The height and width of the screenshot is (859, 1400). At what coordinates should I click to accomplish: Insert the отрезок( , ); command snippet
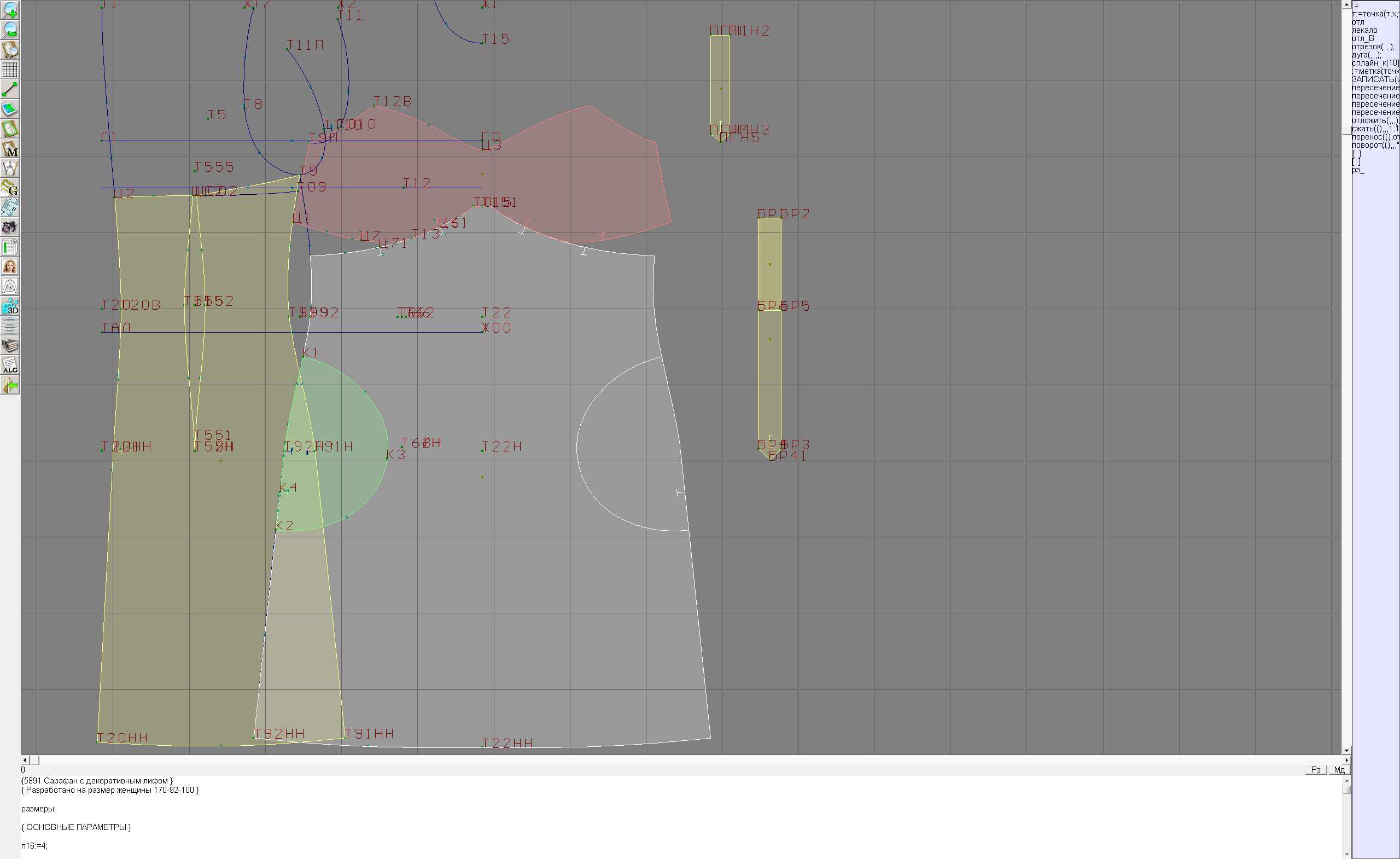(x=1372, y=47)
